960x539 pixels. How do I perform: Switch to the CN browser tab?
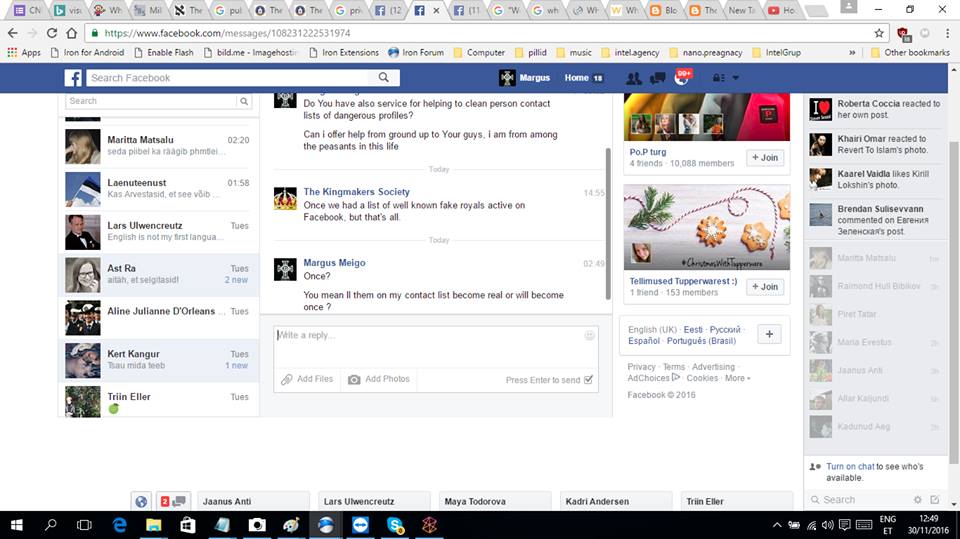(x=28, y=10)
